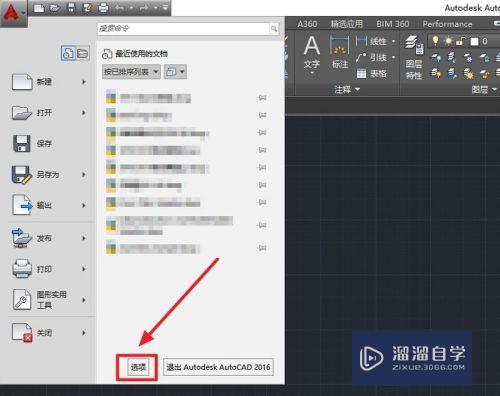
Task: Open the 线性 dimension type dropdown arrow
Action: click(x=394, y=41)
